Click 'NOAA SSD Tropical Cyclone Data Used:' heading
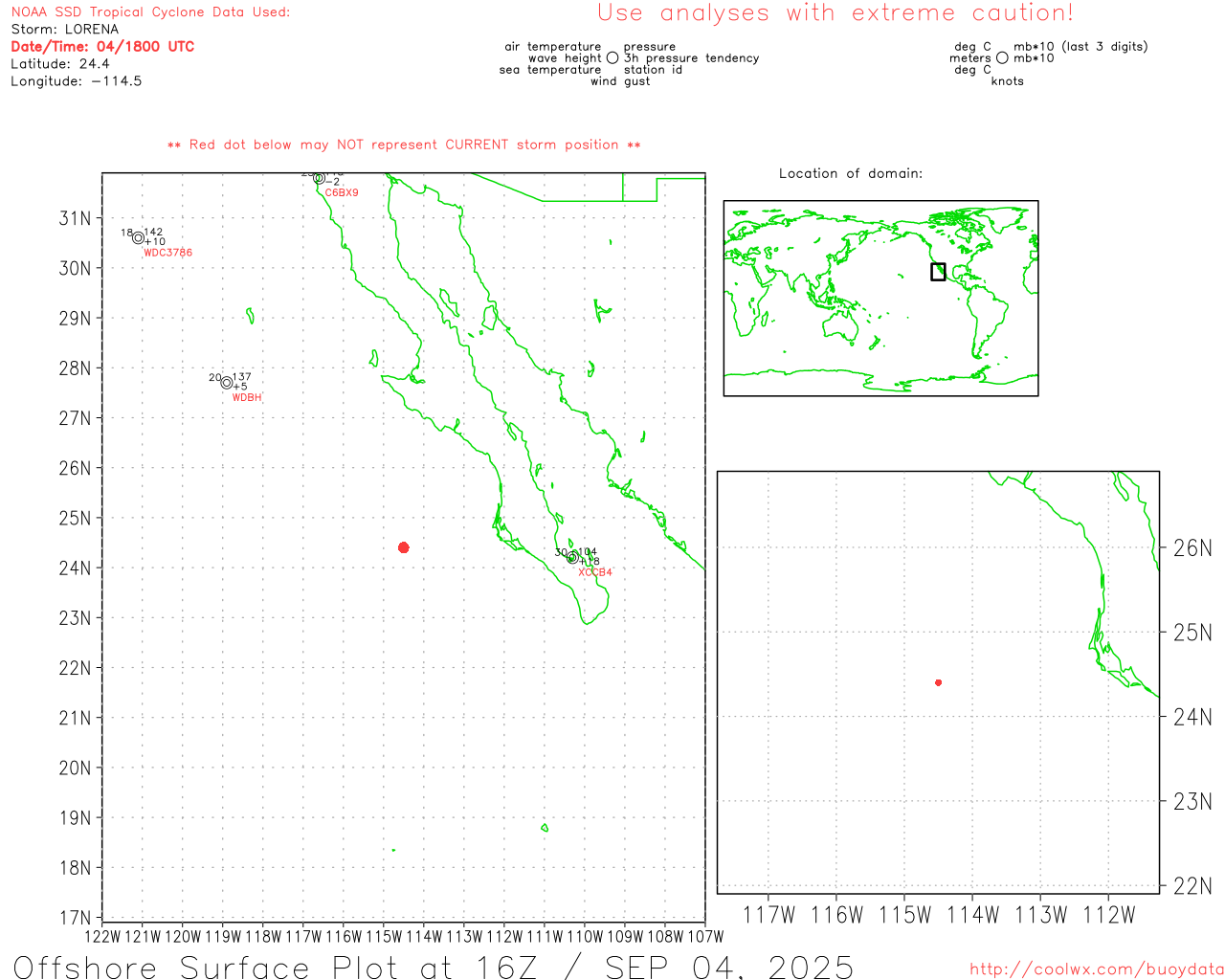1225x980 pixels. [150, 12]
